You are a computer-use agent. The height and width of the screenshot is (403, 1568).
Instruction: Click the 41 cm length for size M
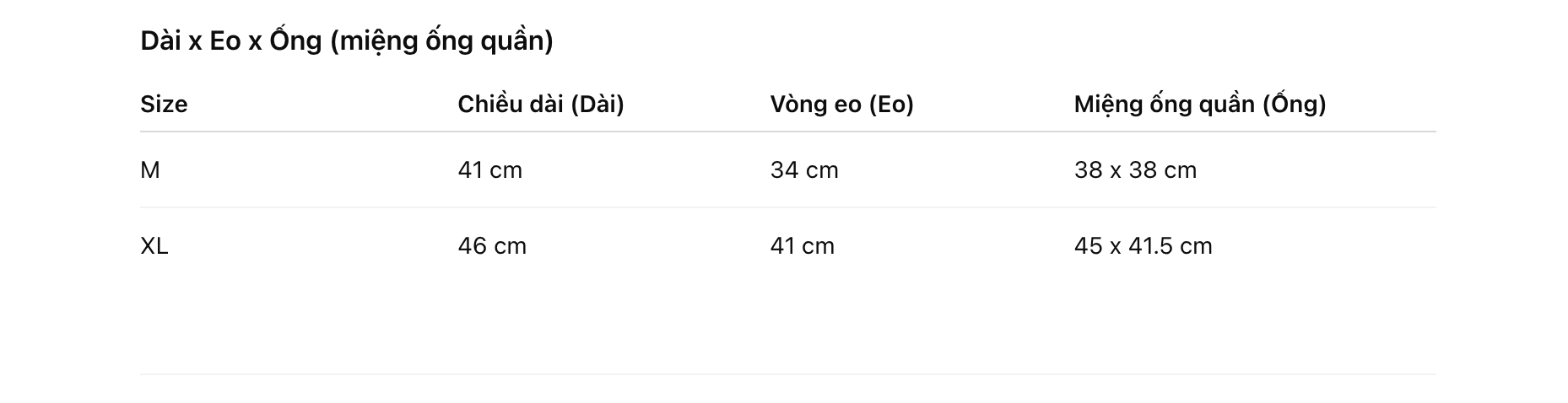click(490, 170)
